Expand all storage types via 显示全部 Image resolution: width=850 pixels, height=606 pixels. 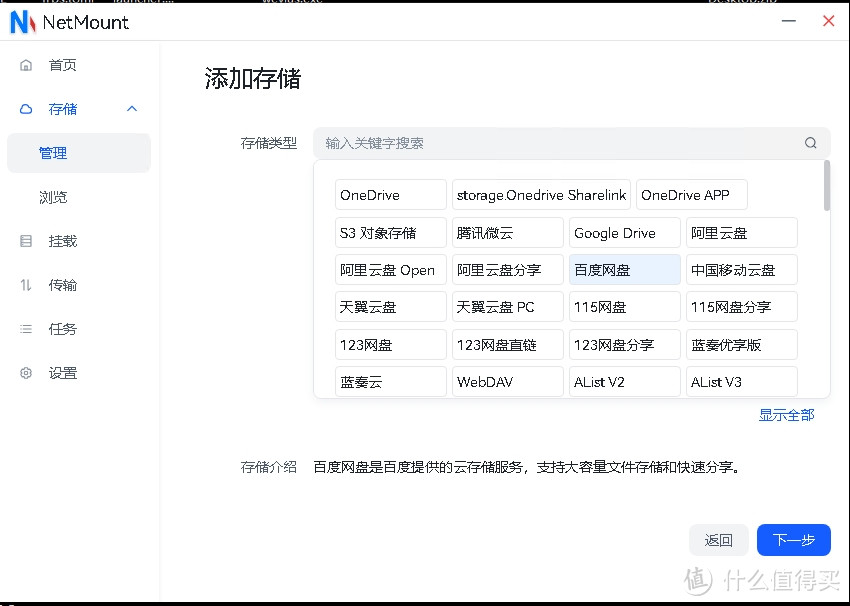[x=786, y=415]
